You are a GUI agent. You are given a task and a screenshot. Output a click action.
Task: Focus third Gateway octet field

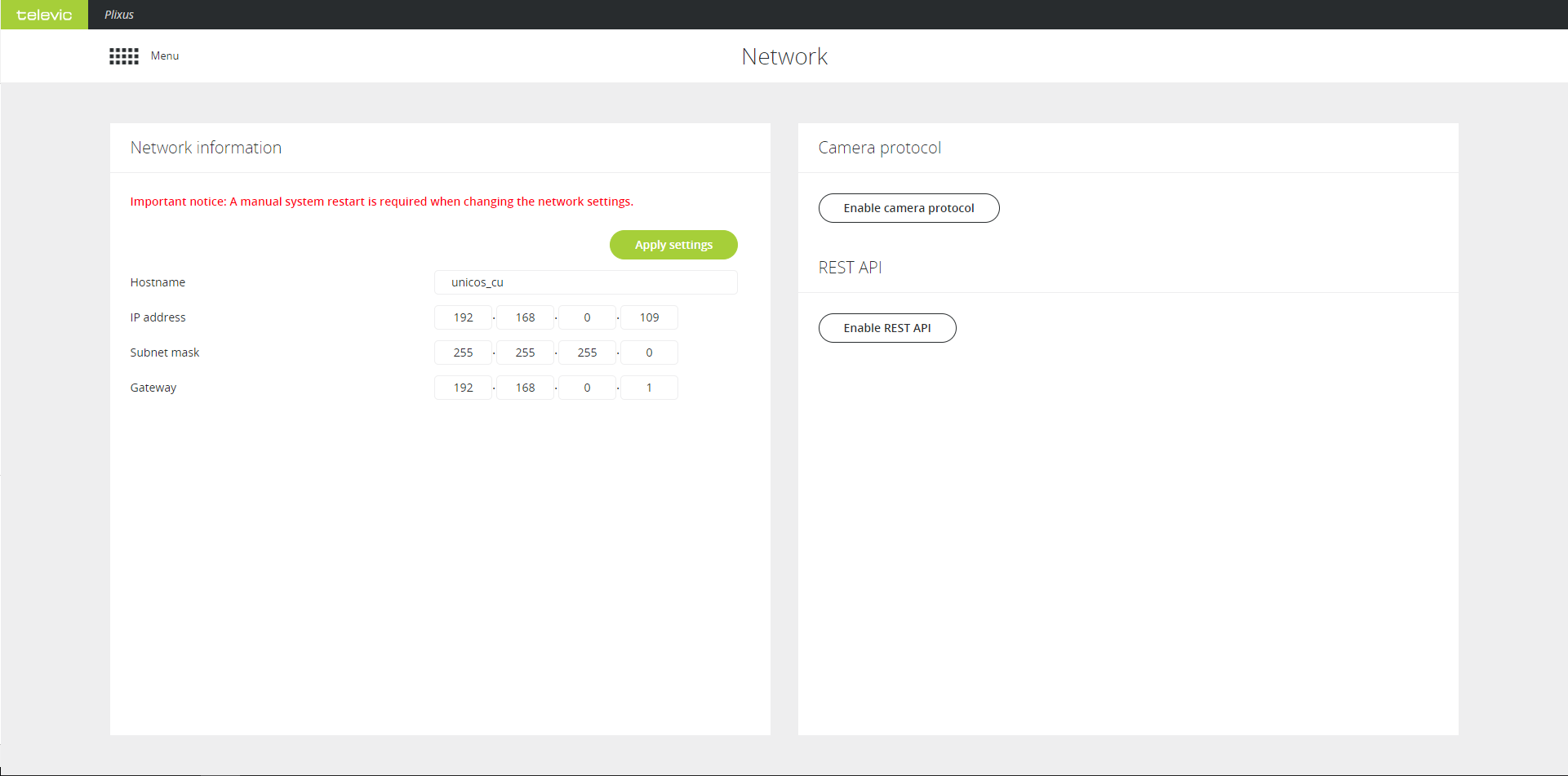pyautogui.click(x=587, y=388)
